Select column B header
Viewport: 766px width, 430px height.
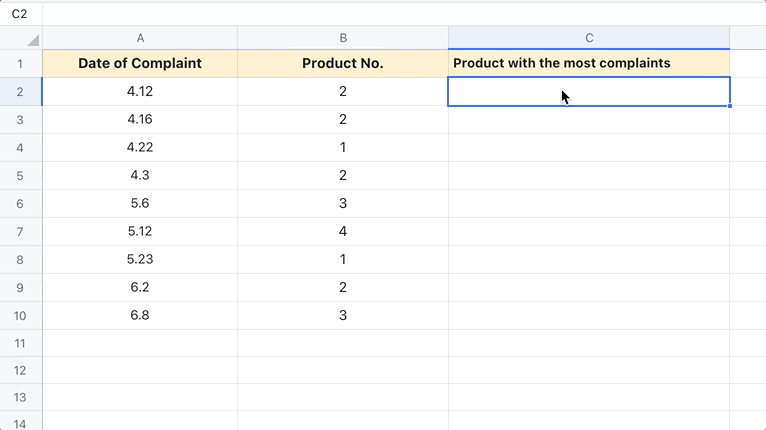click(x=343, y=38)
